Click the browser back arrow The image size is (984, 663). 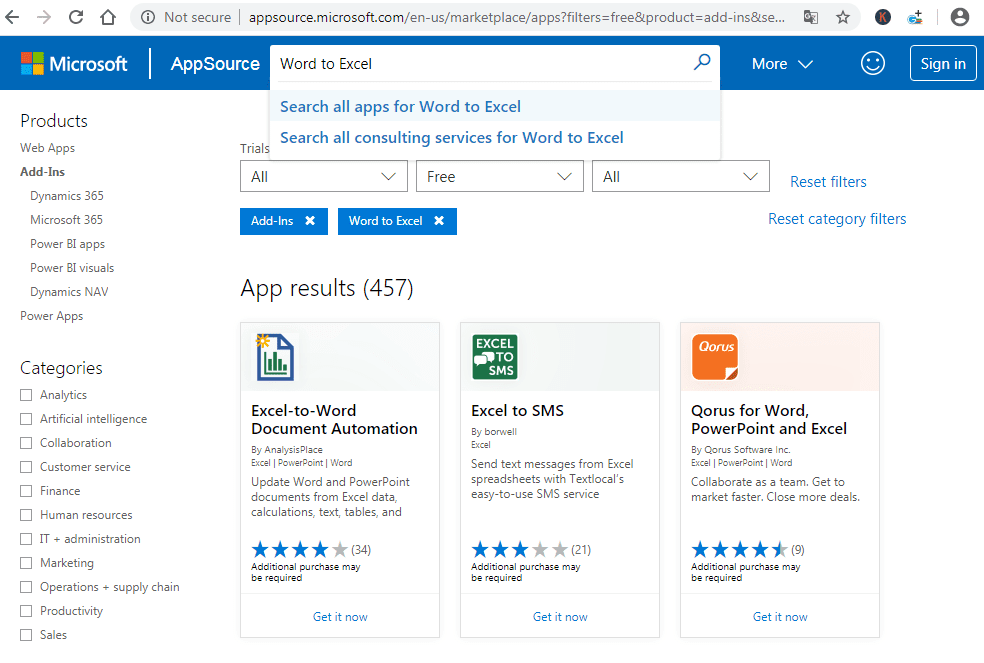12,17
